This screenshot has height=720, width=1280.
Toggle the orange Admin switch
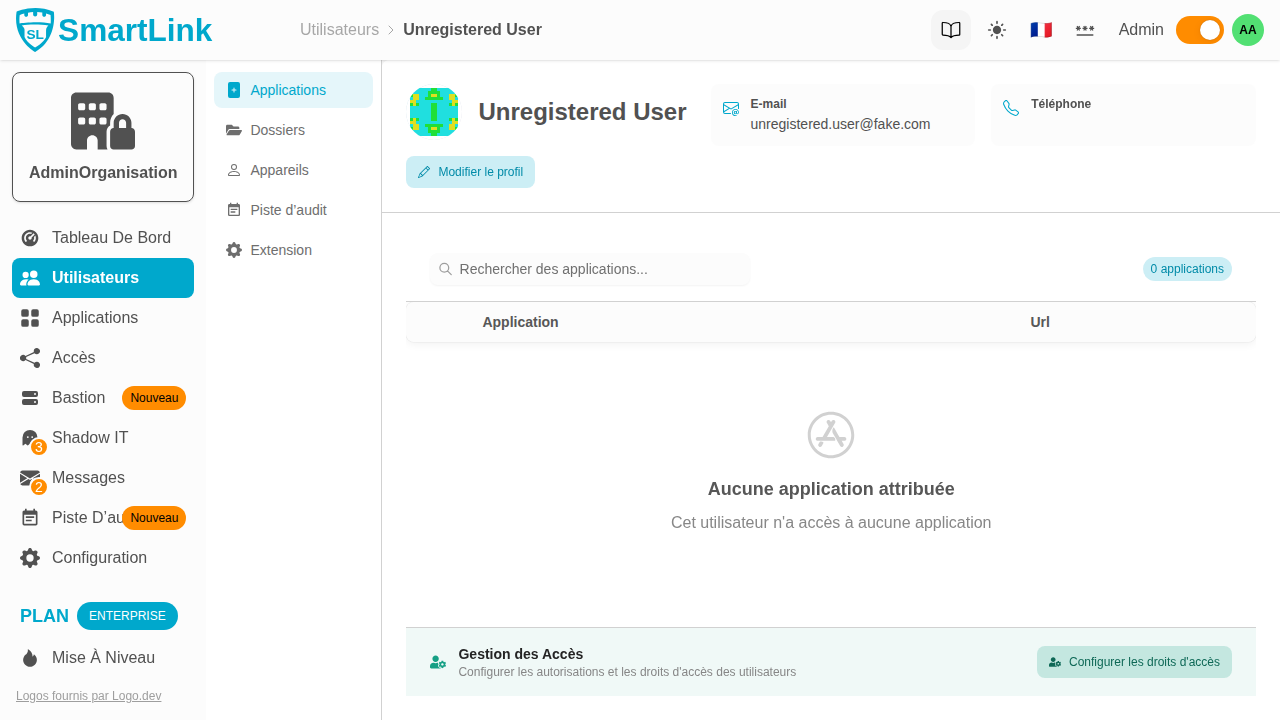click(1199, 30)
